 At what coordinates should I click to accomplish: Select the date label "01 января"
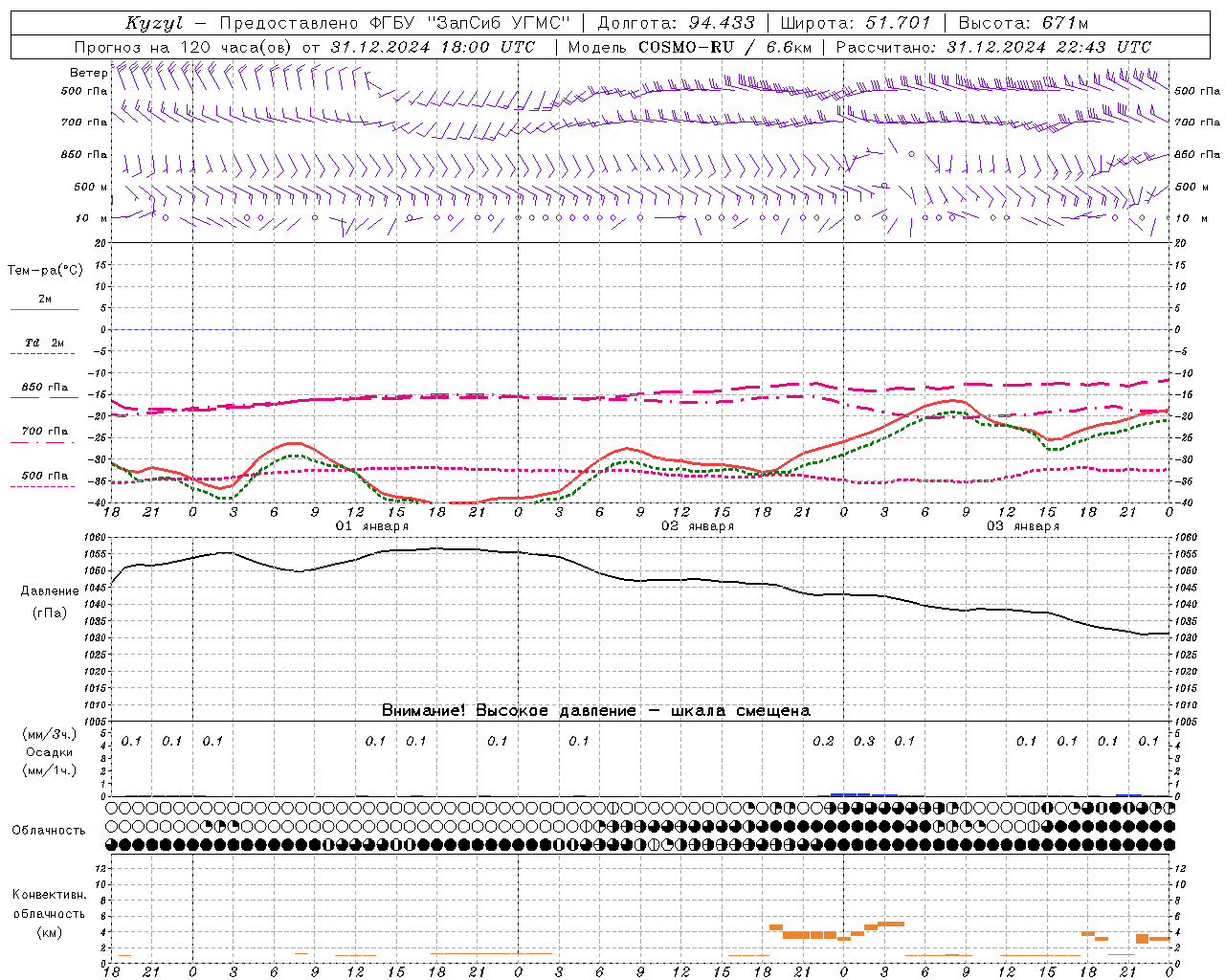pos(371,526)
